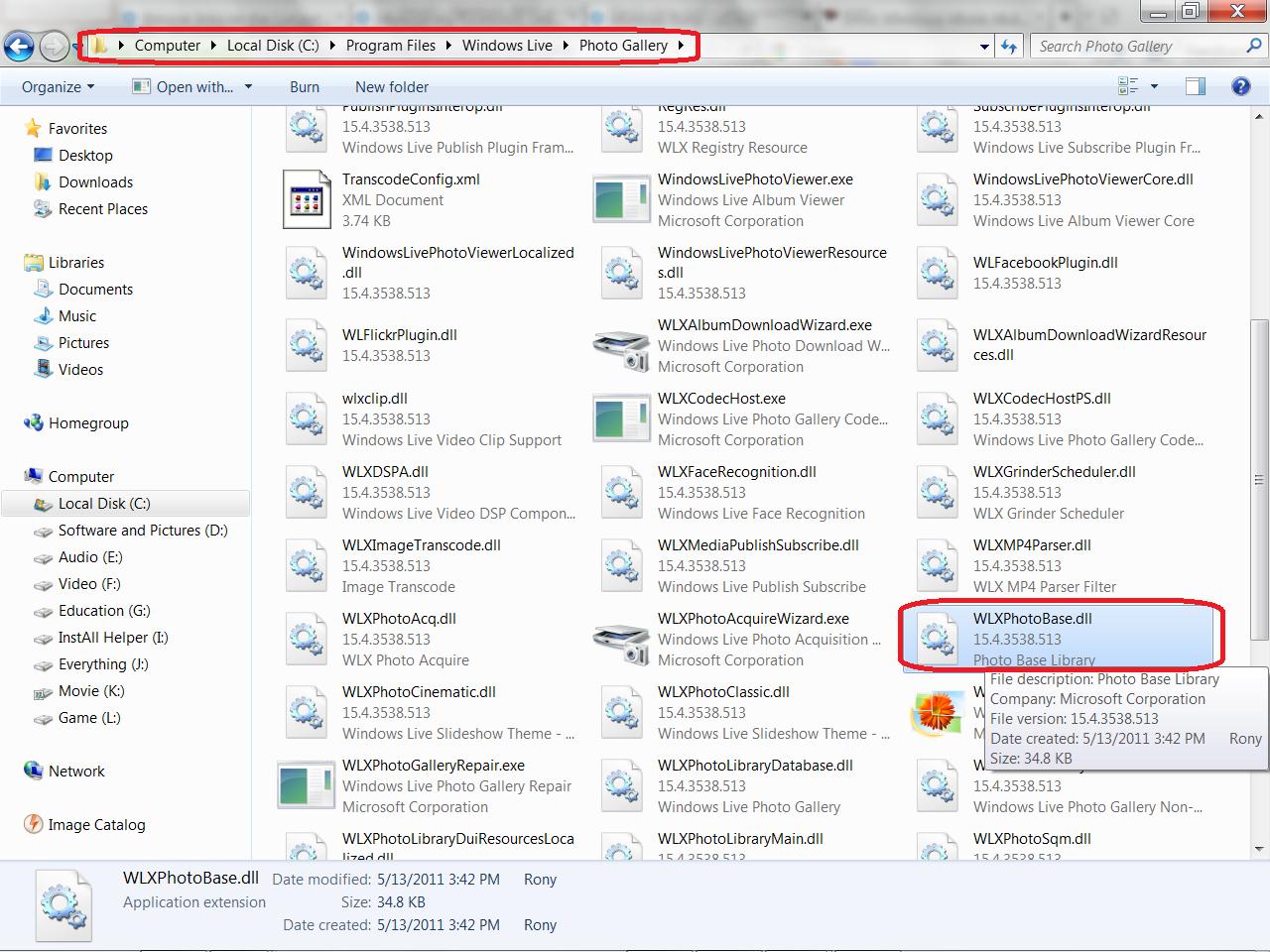This screenshot has height=952, width=1270.
Task: Toggle the preview pane icon
Action: [x=1196, y=86]
